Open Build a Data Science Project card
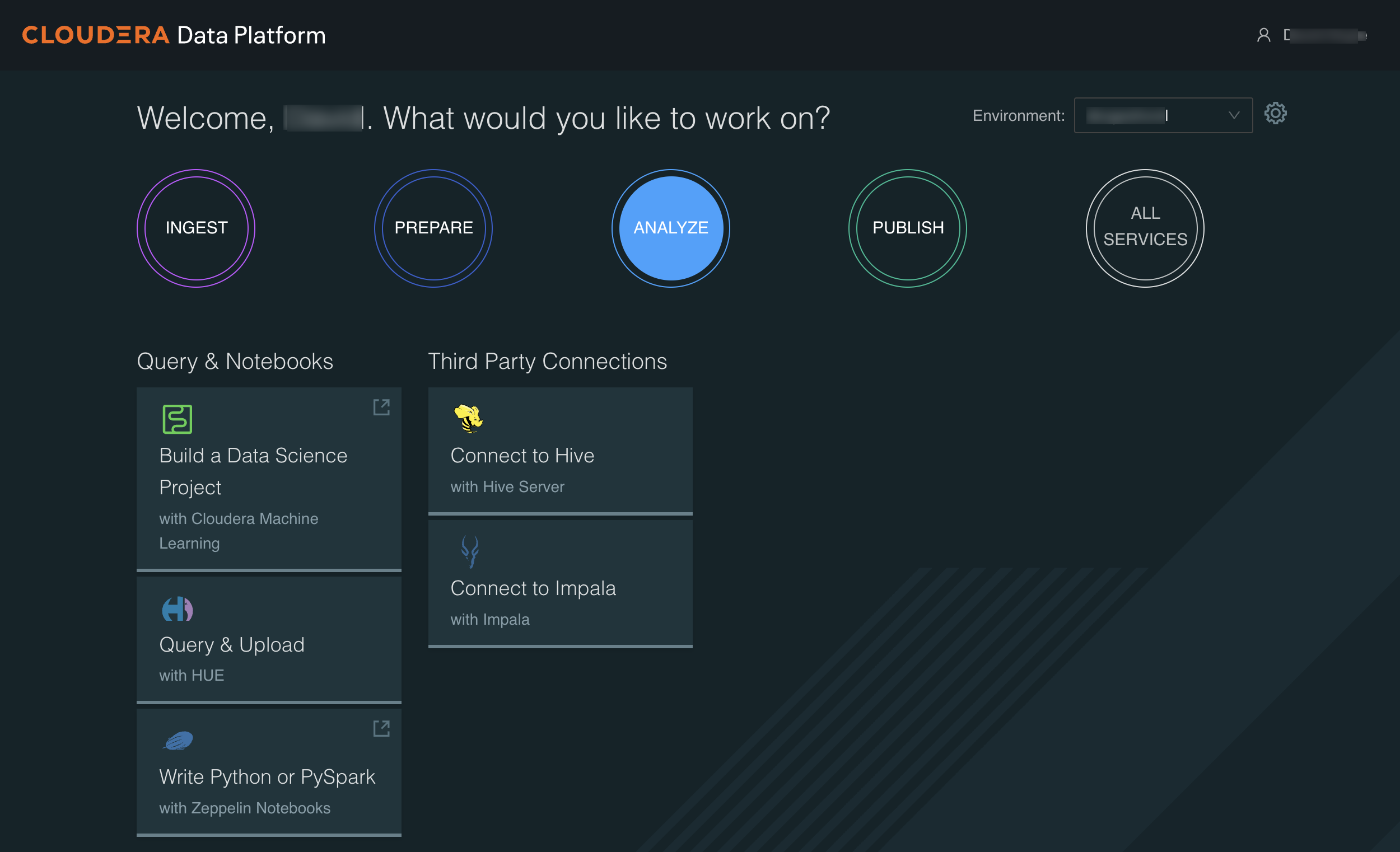This screenshot has width=1400, height=852. click(x=269, y=479)
